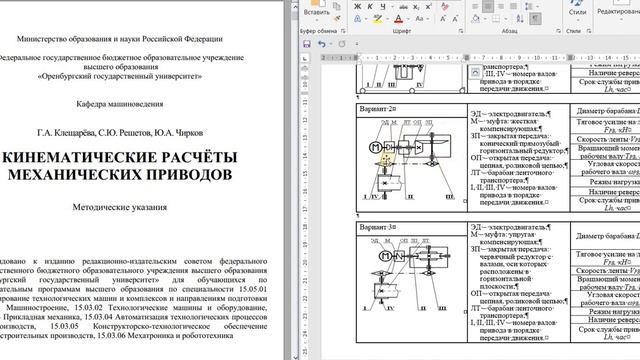
Task: Toggle italic formatting (К)
Action: (370, 7)
